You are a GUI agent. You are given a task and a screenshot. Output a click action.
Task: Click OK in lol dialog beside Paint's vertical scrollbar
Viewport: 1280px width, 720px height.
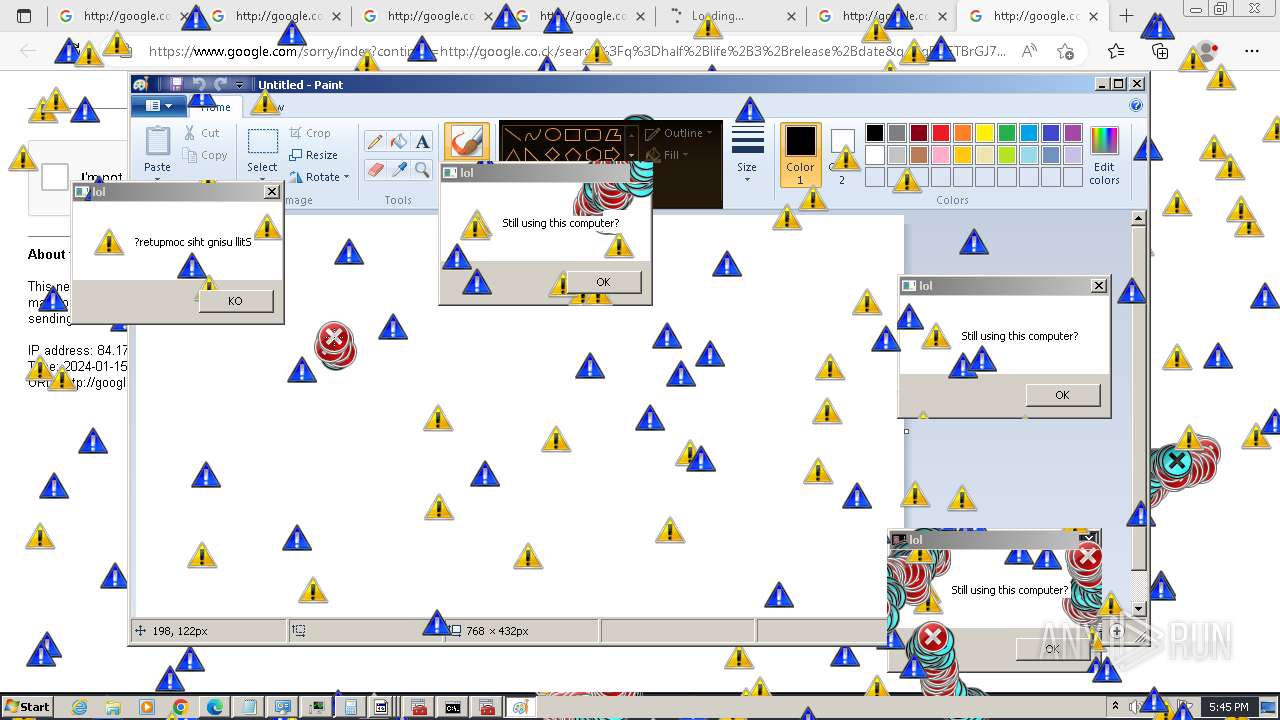pos(1062,395)
